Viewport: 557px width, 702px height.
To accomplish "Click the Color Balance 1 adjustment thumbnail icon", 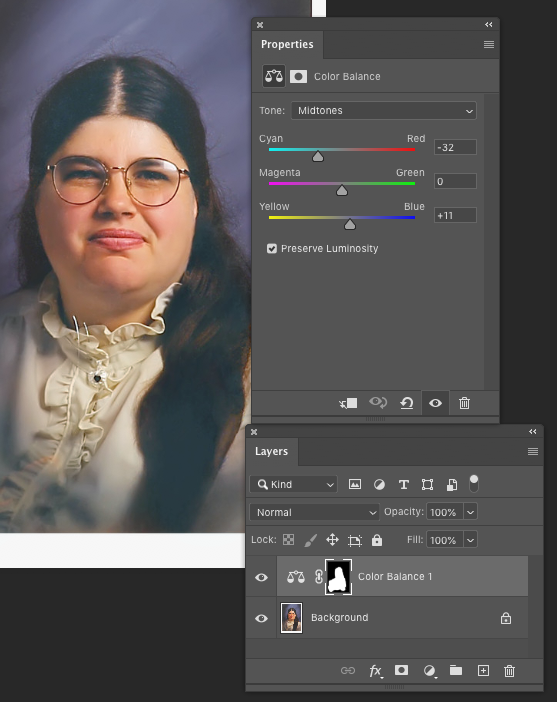I will coord(296,577).
